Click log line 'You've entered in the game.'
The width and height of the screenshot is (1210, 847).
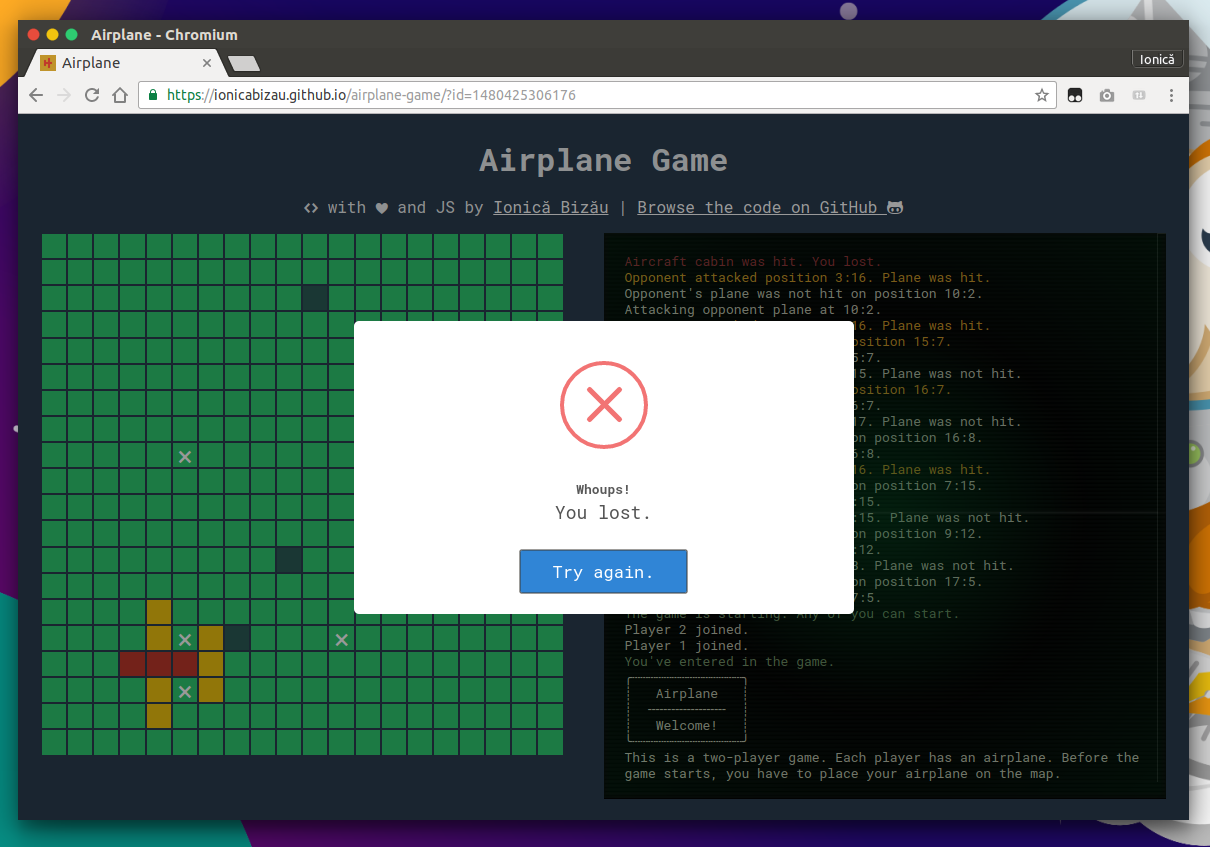[x=729, y=662]
